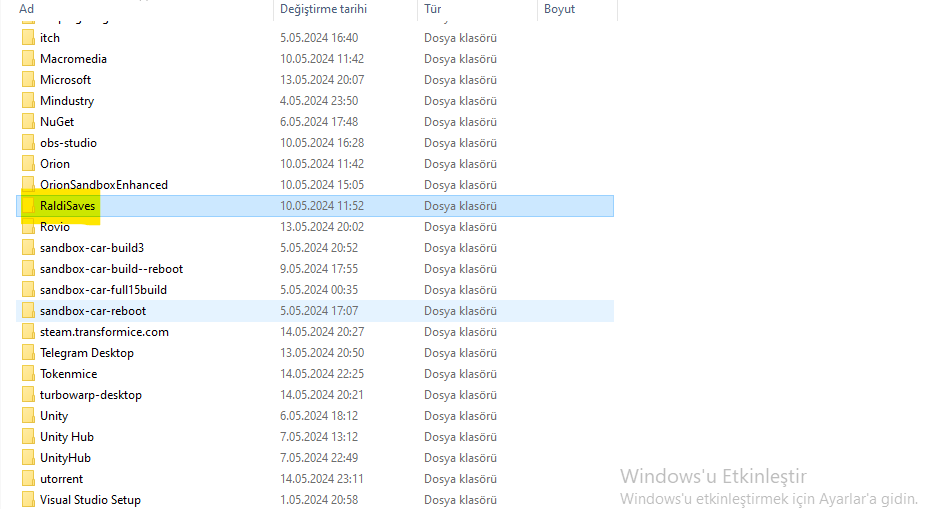Image resolution: width=938 pixels, height=509 pixels.
Task: Click the steam.transformice.com folder name
Action: pos(104,331)
